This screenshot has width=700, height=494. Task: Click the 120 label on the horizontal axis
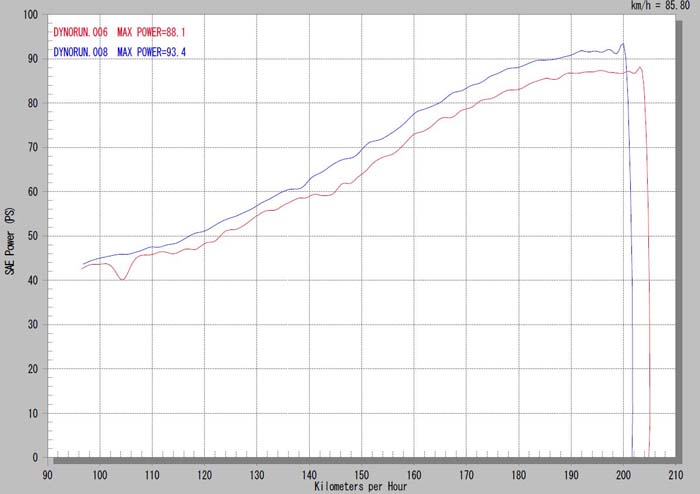(204, 475)
